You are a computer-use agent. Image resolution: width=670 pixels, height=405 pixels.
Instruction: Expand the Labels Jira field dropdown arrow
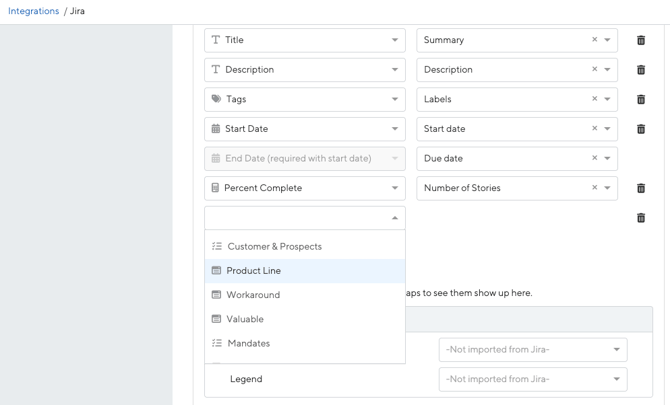pos(607,99)
